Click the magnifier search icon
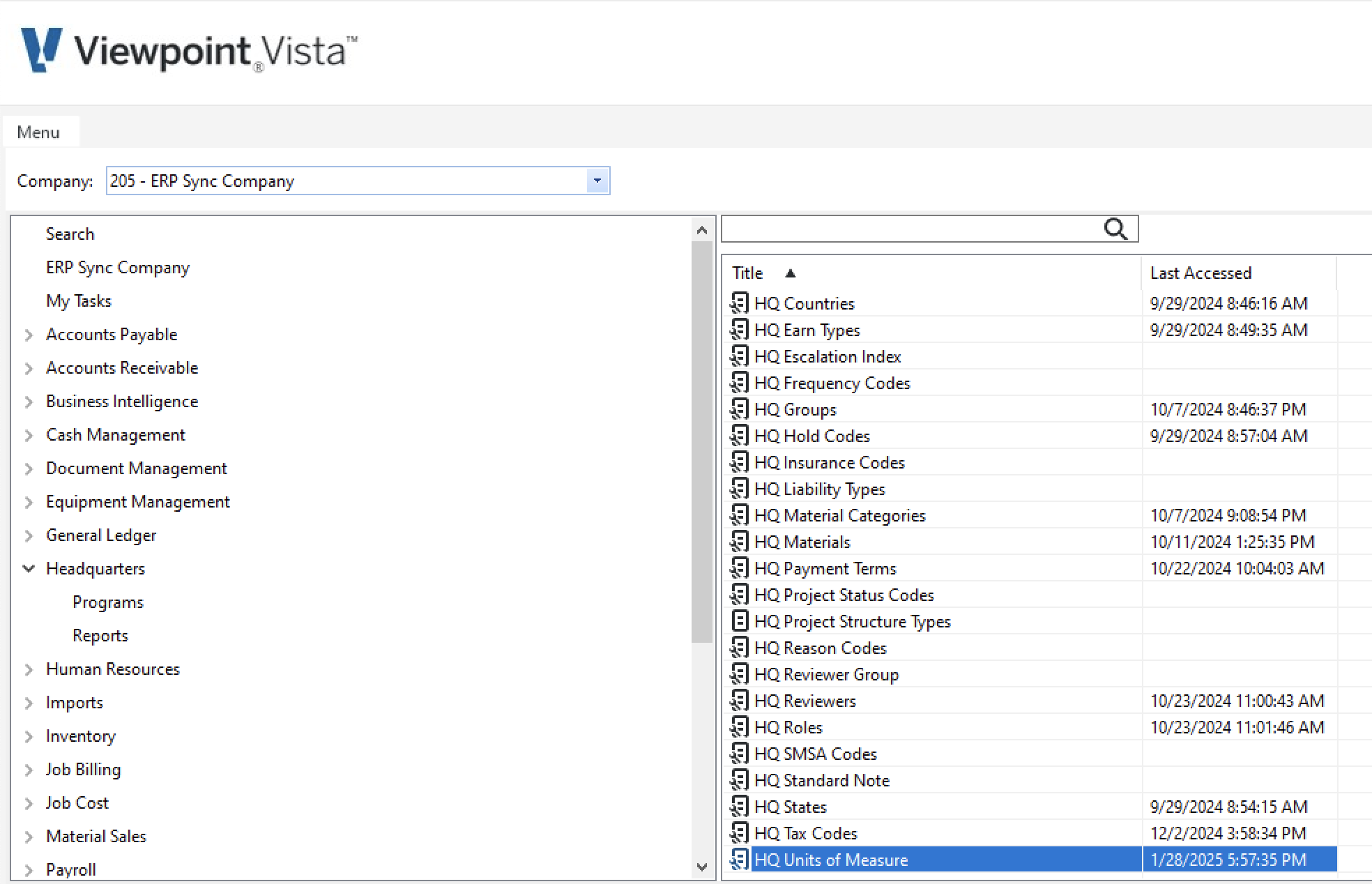The height and width of the screenshot is (884, 1372). coord(1115,229)
